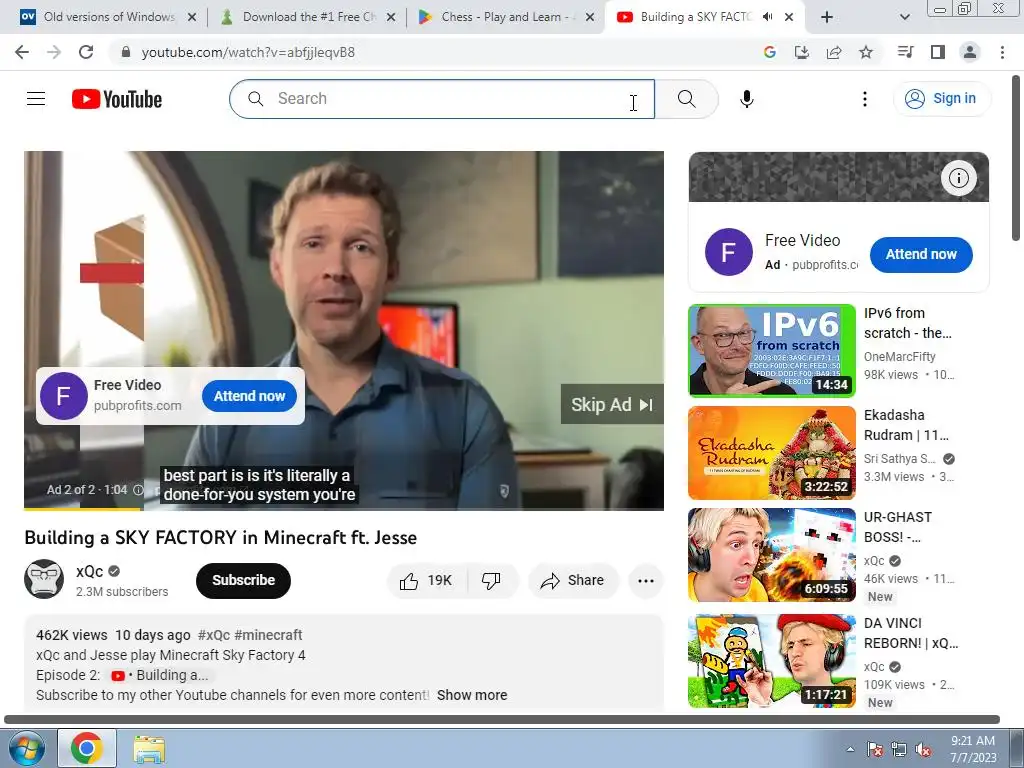Open pubprofits.com link on video overlay
The width and height of the screenshot is (1024, 768).
click(137, 406)
